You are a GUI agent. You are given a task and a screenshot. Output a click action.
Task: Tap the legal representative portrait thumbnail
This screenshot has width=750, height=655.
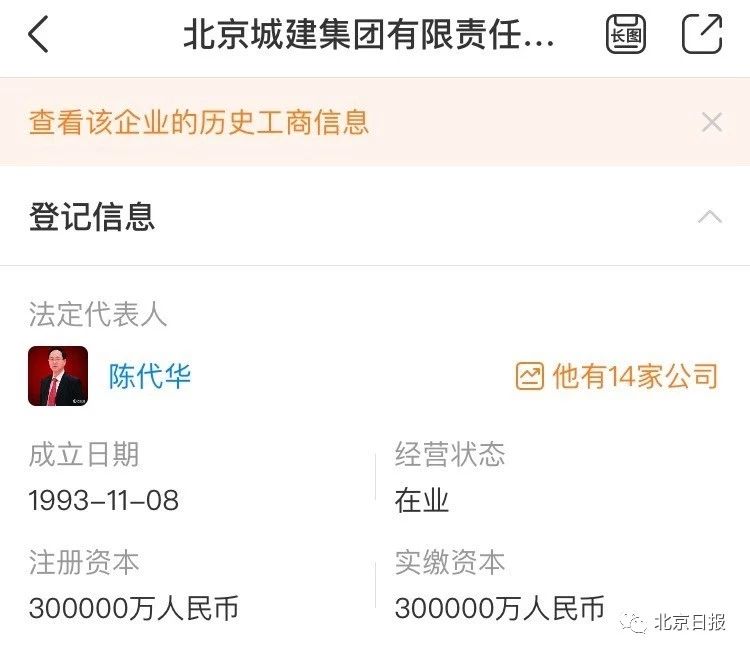pyautogui.click(x=58, y=376)
